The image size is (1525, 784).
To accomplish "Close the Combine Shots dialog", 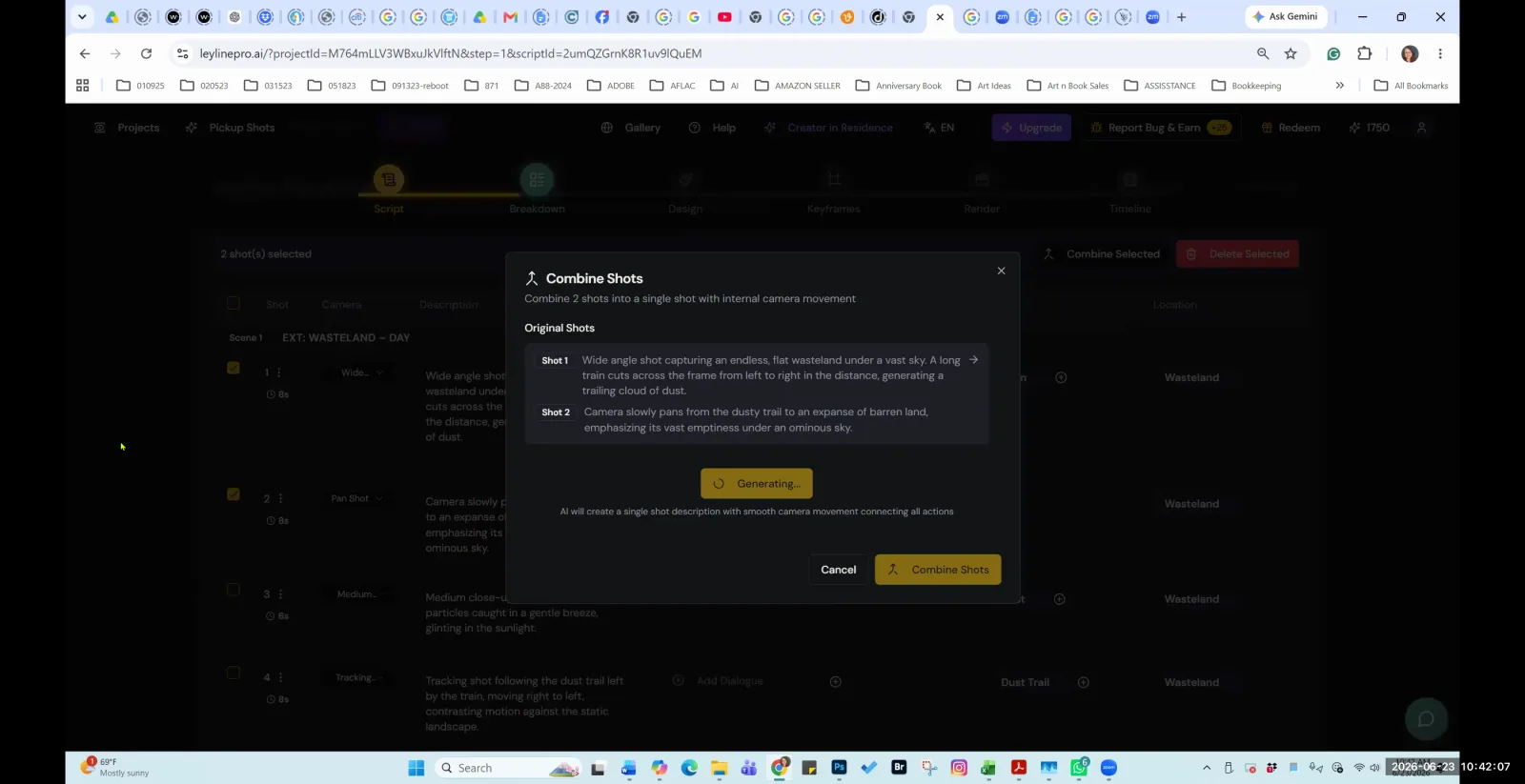I will 1001,271.
